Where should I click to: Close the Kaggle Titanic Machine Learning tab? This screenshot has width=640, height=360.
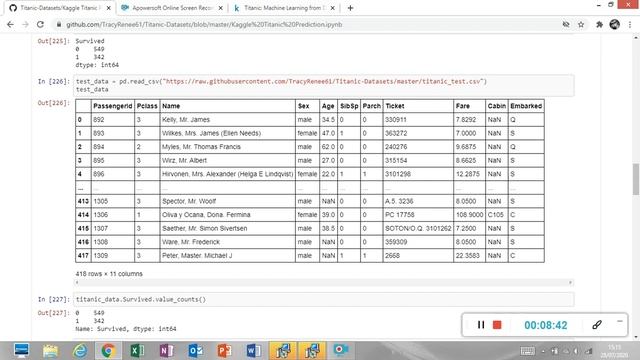click(x=333, y=8)
